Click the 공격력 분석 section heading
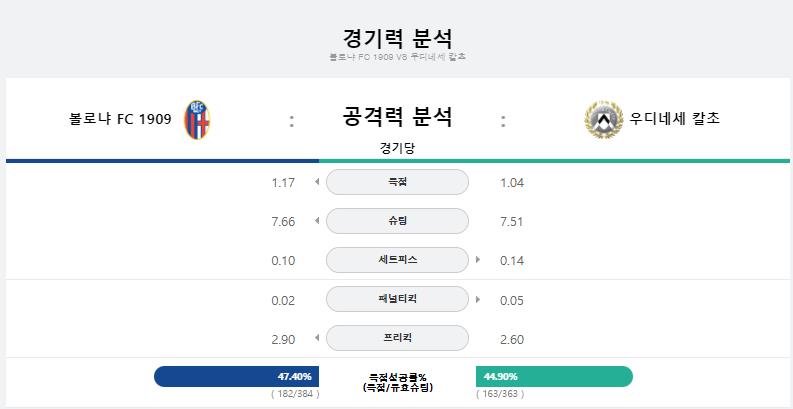 [398, 117]
